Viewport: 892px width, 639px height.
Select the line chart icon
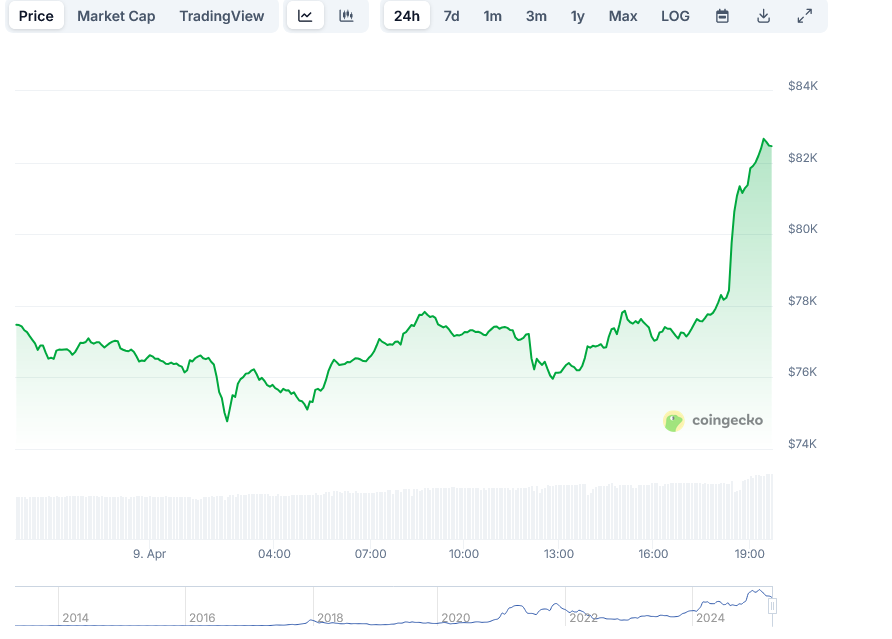(x=305, y=16)
